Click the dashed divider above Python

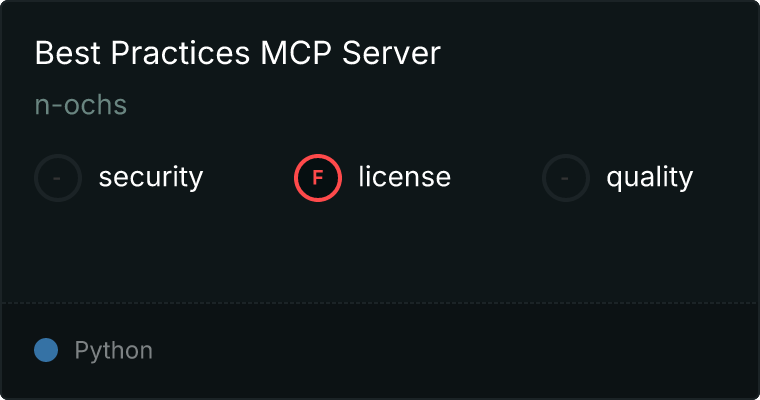tap(380, 303)
